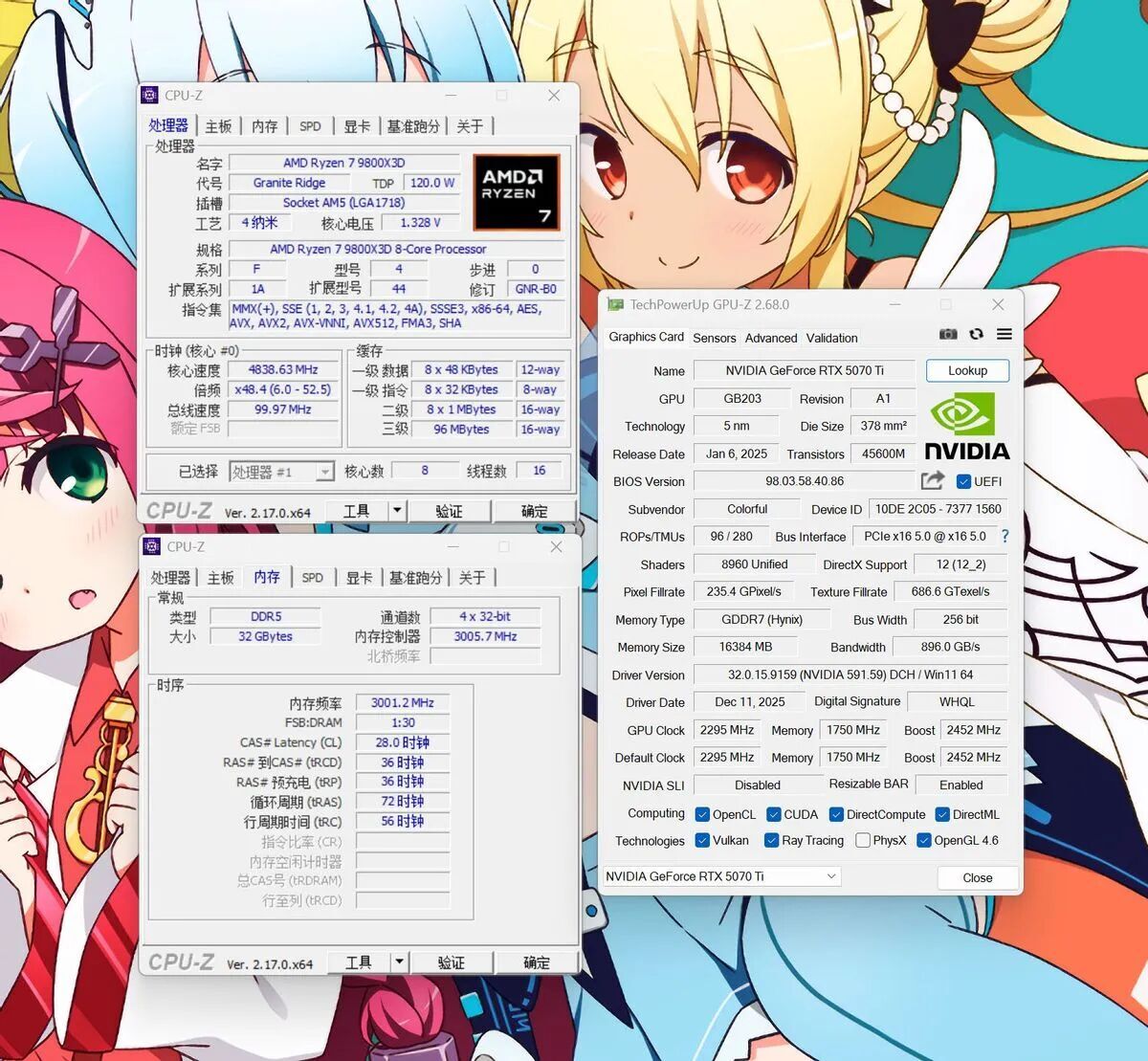Viewport: 1148px width, 1061px height.
Task: Open the GPU selector dropdown RTX 5070 Ti
Action: 721,876
